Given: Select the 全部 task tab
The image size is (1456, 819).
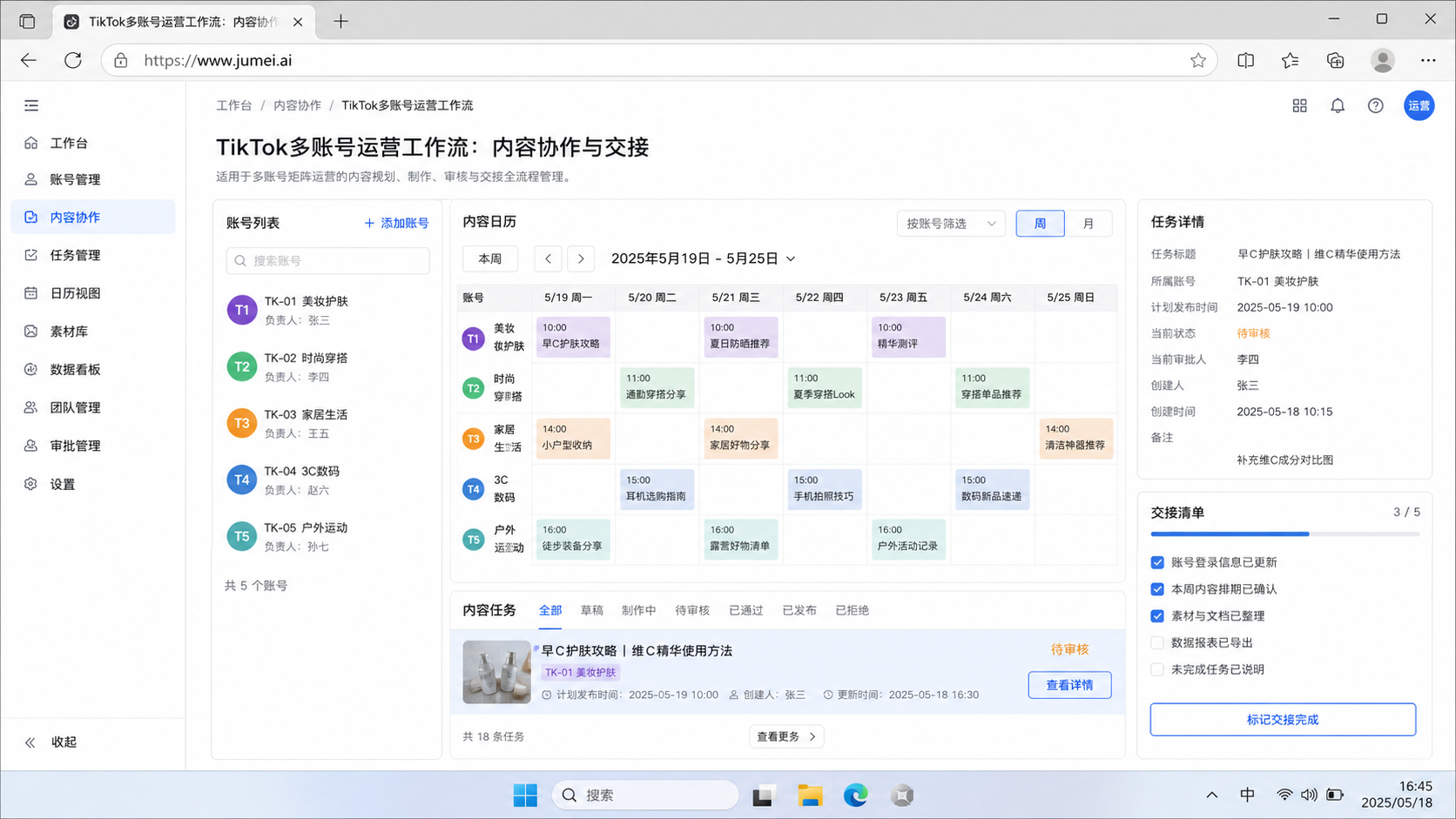Looking at the screenshot, I should pos(550,610).
